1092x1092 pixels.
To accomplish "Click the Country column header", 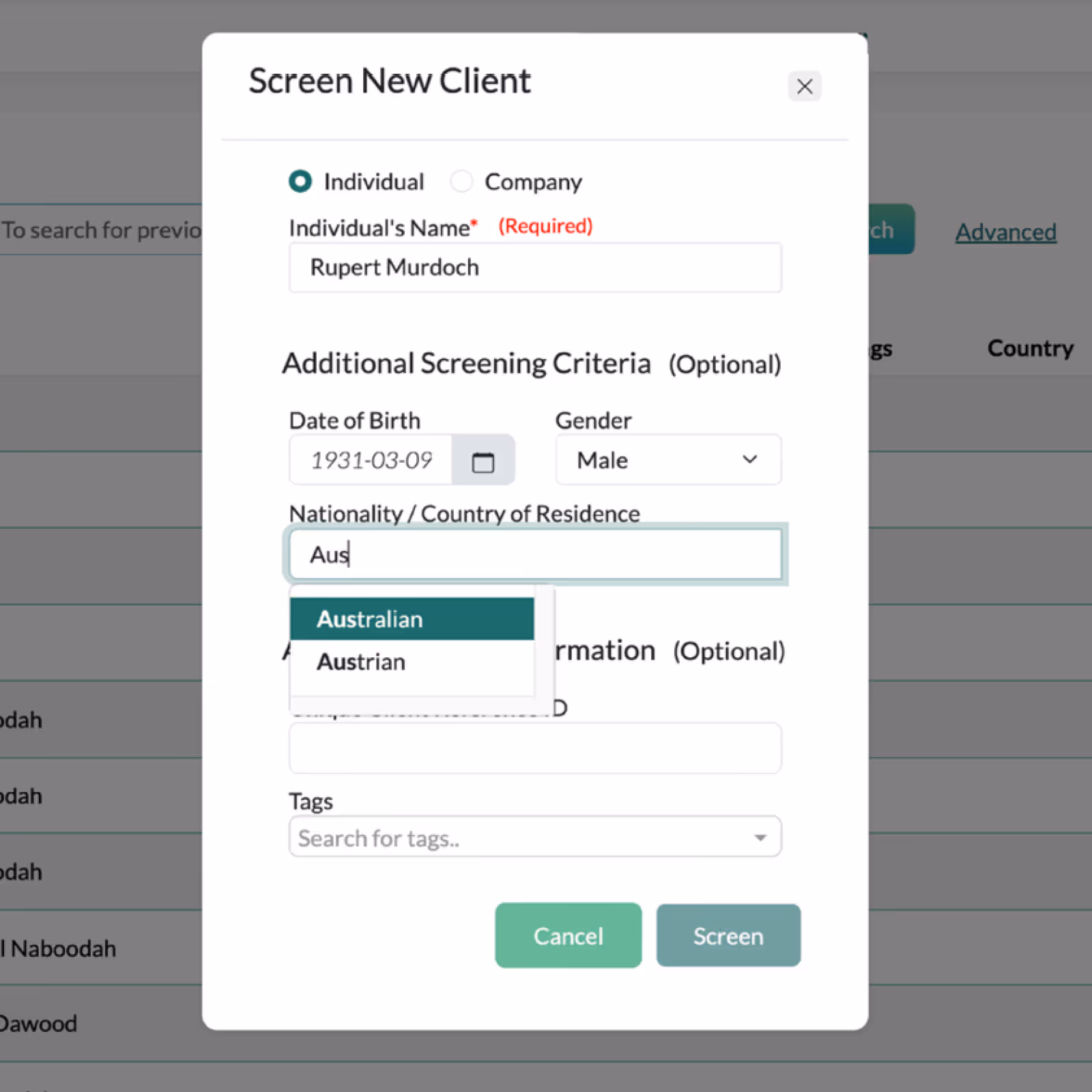I will [x=1031, y=348].
